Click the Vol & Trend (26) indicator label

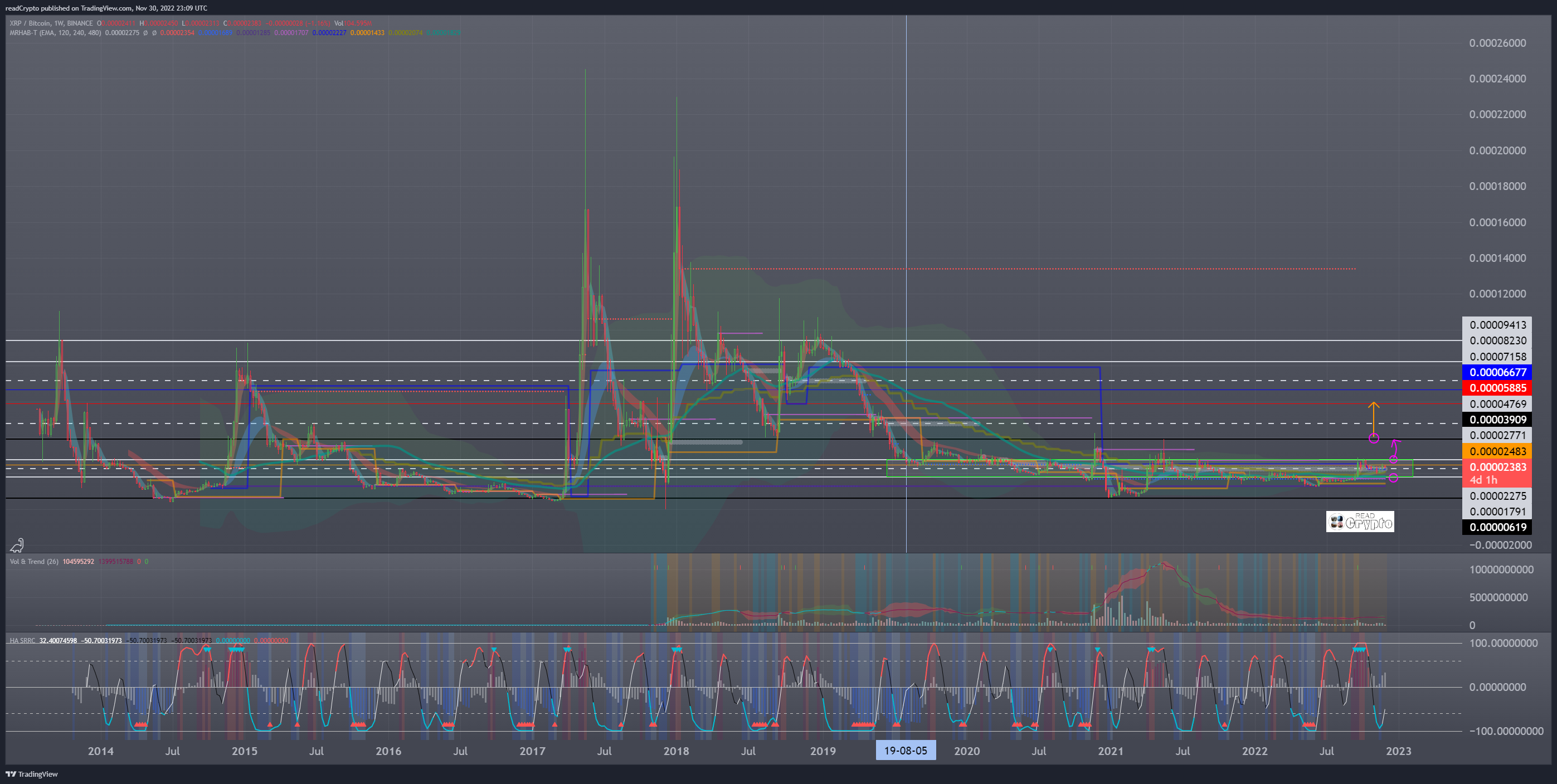pyautogui.click(x=34, y=562)
